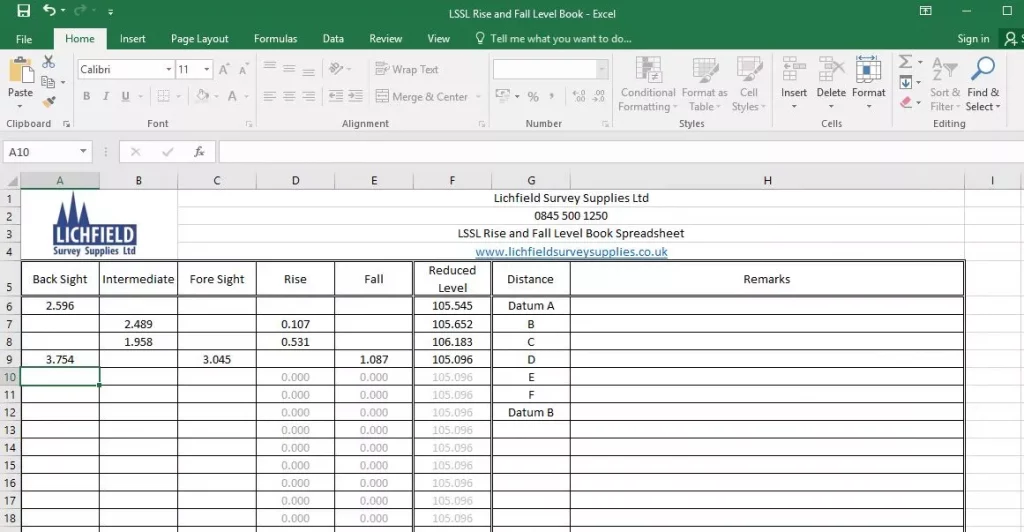Open the Sort & Filter menu
The image size is (1024, 532).
pos(945,84)
